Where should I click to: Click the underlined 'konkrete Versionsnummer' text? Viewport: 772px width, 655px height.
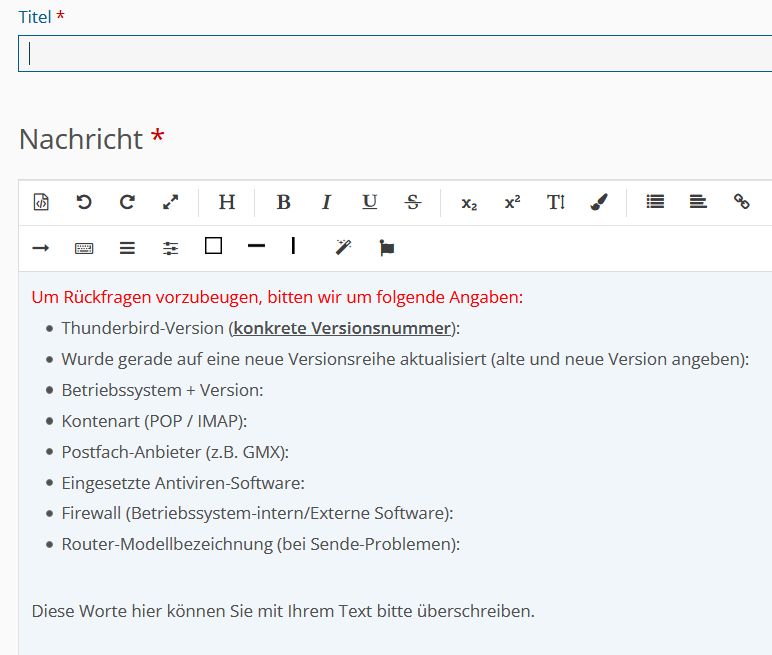tap(342, 328)
